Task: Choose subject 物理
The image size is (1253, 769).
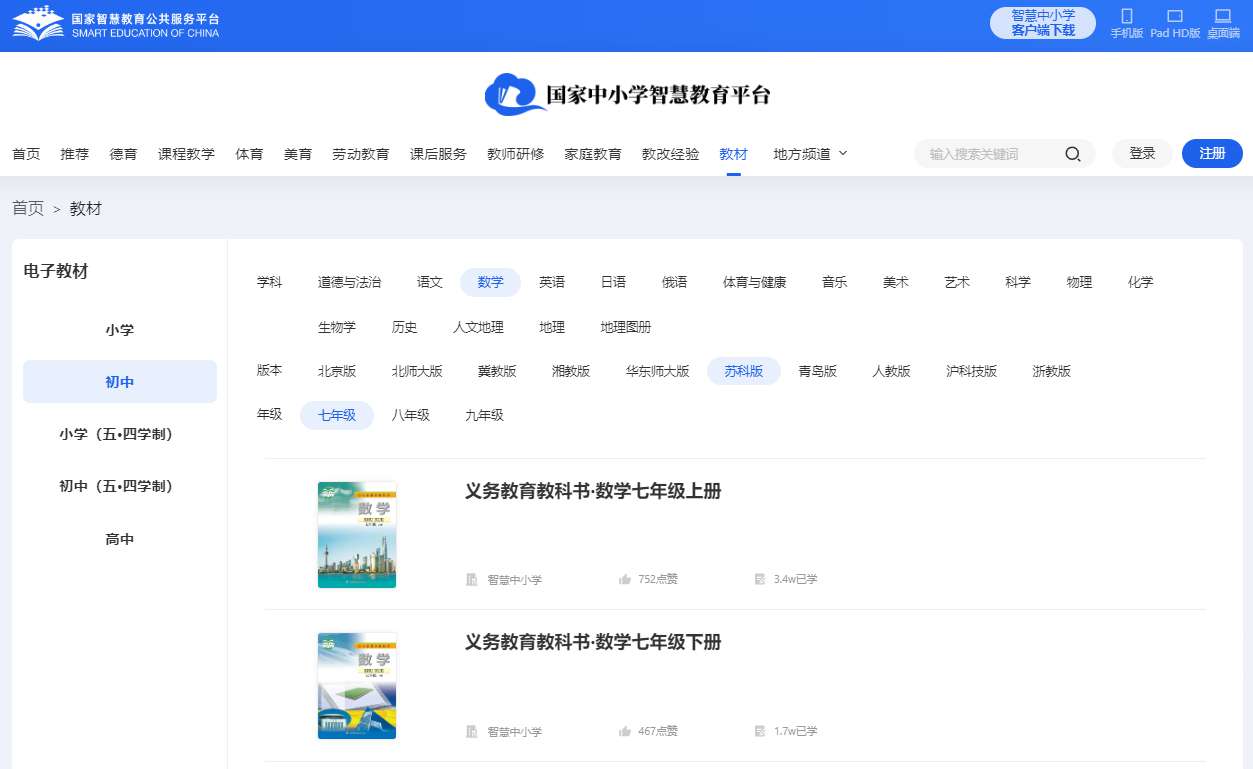Action: pyautogui.click(x=1079, y=283)
